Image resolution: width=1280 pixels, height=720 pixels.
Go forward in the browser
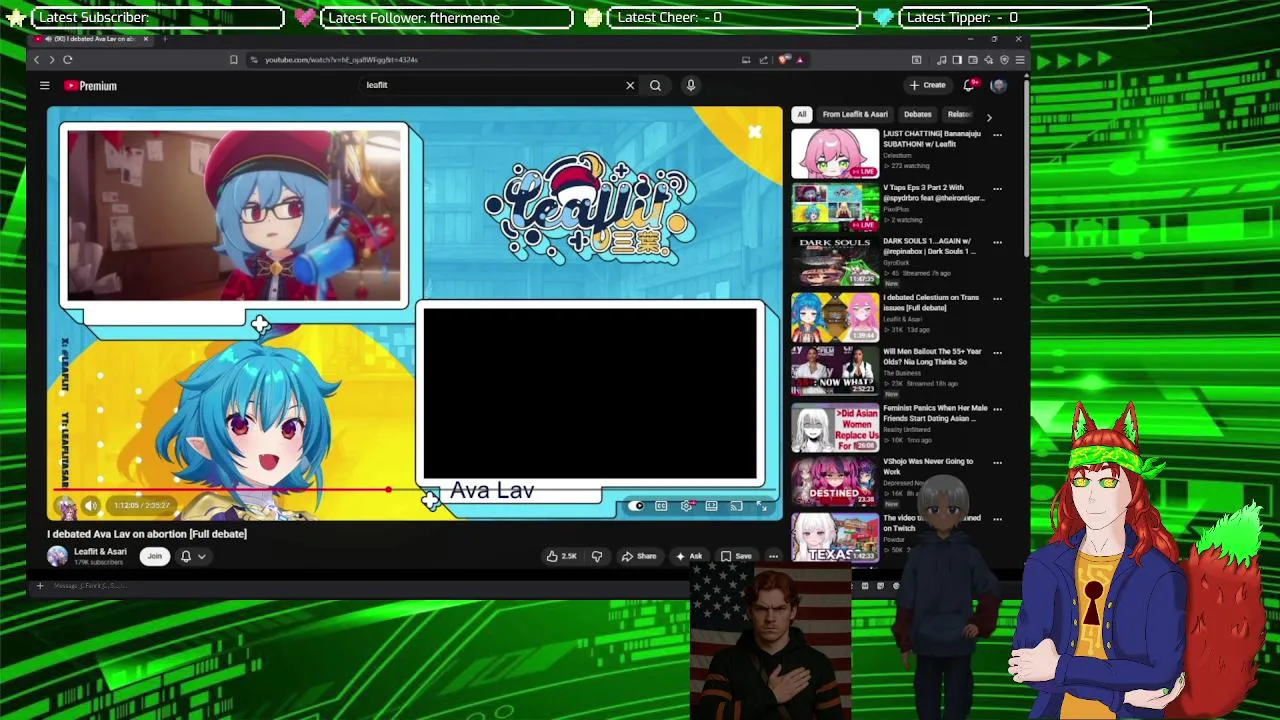tap(51, 60)
